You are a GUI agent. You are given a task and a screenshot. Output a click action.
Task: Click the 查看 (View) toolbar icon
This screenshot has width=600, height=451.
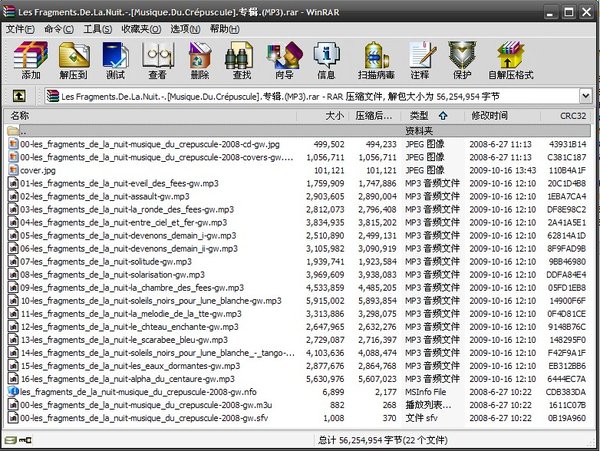pyautogui.click(x=158, y=60)
